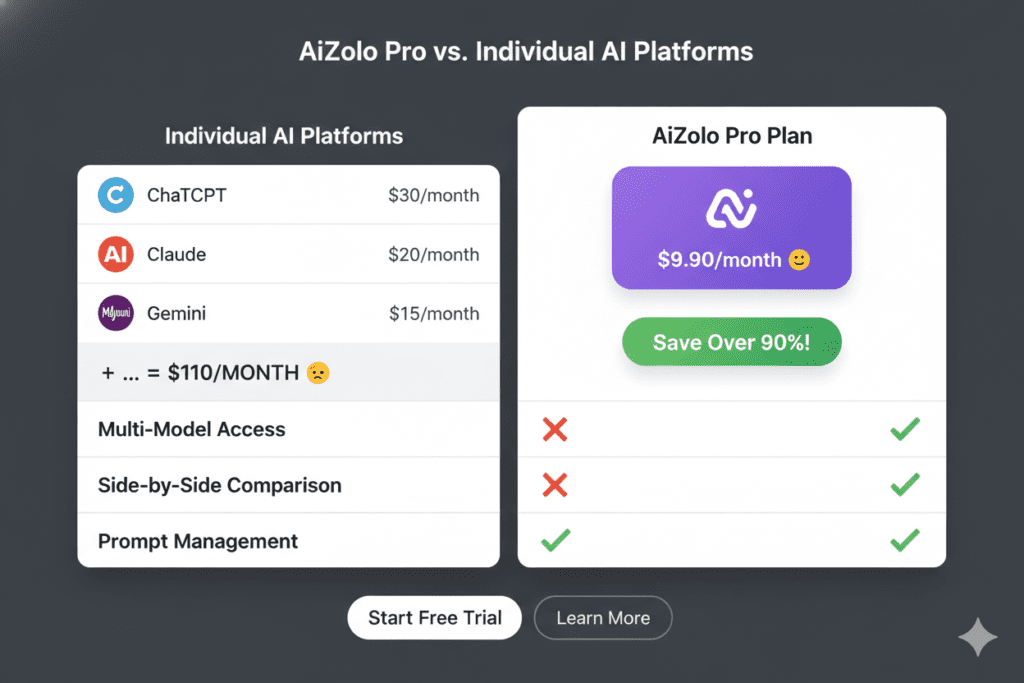This screenshot has height=683, width=1024.
Task: Click the Gemini platform icon
Action: click(x=115, y=313)
